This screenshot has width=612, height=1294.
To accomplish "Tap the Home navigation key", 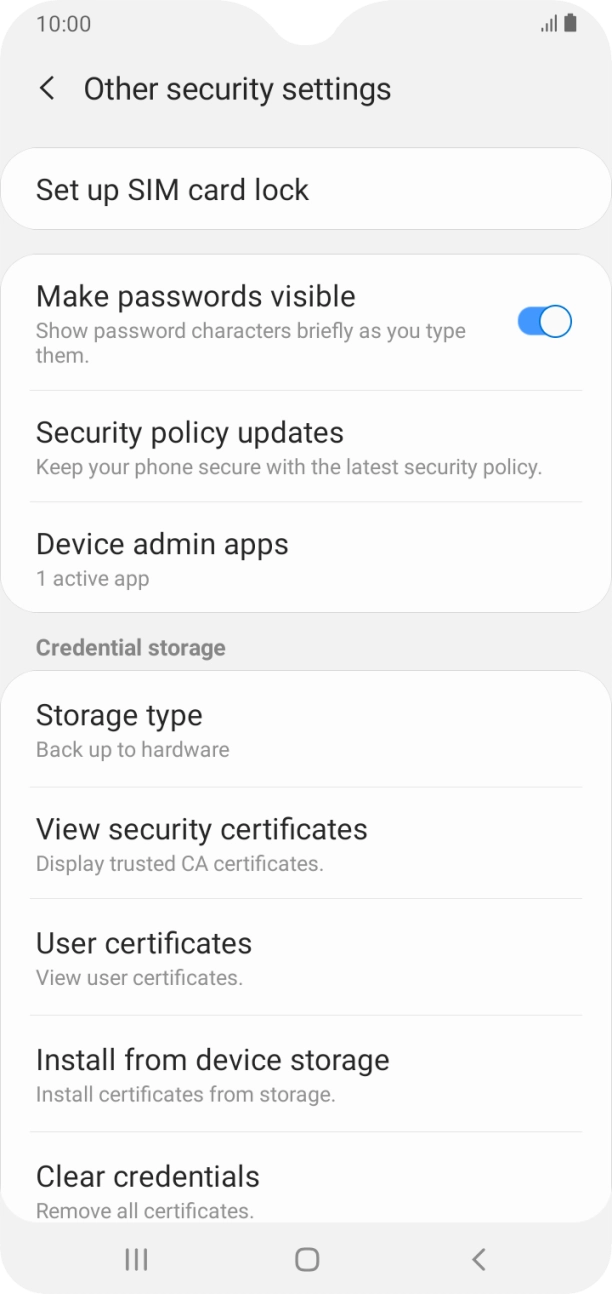I will click(x=306, y=1260).
